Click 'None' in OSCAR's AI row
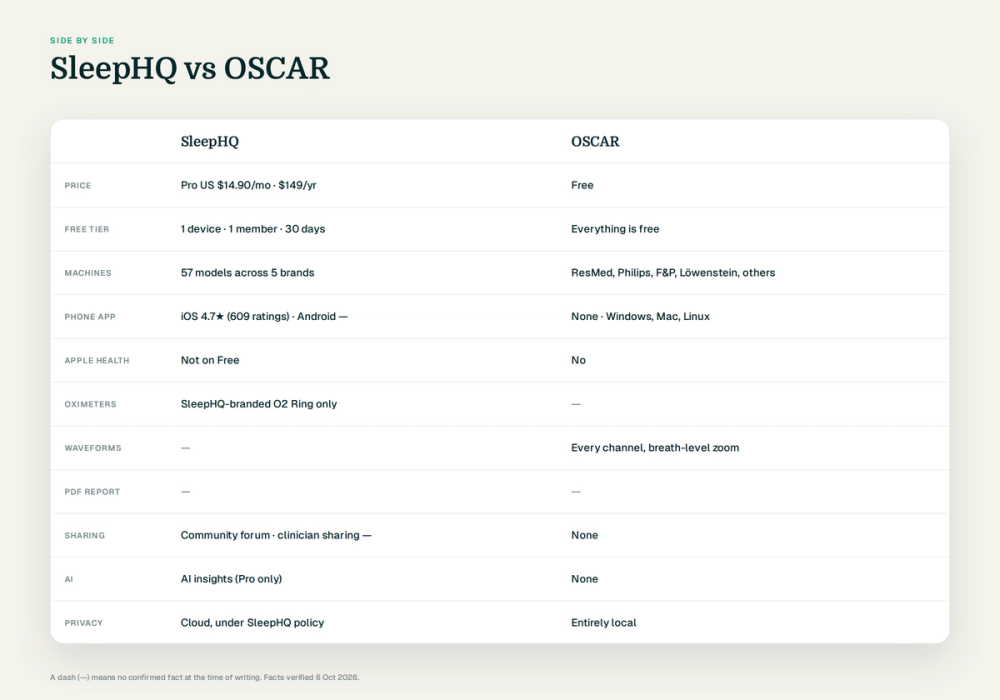Viewport: 1000px width, 700px height. point(585,579)
